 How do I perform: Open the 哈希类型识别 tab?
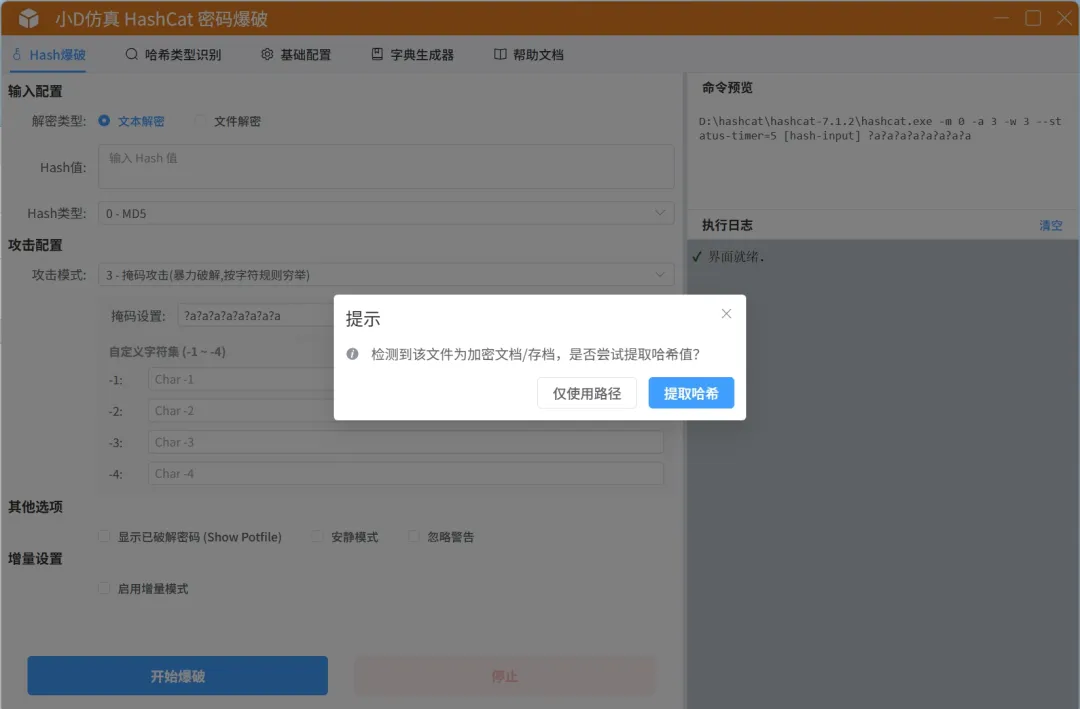click(x=173, y=54)
